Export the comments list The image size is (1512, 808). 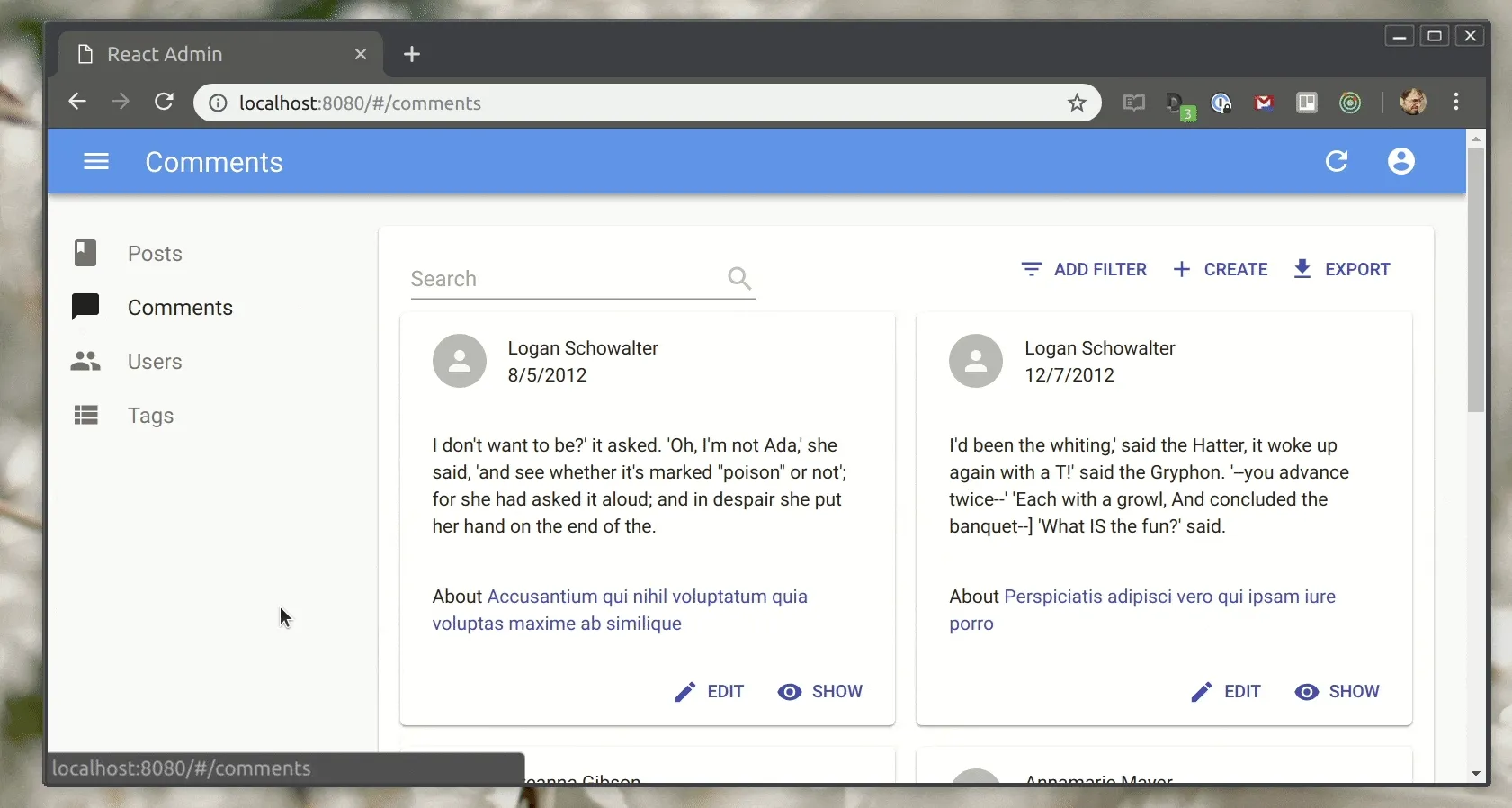coord(1342,270)
